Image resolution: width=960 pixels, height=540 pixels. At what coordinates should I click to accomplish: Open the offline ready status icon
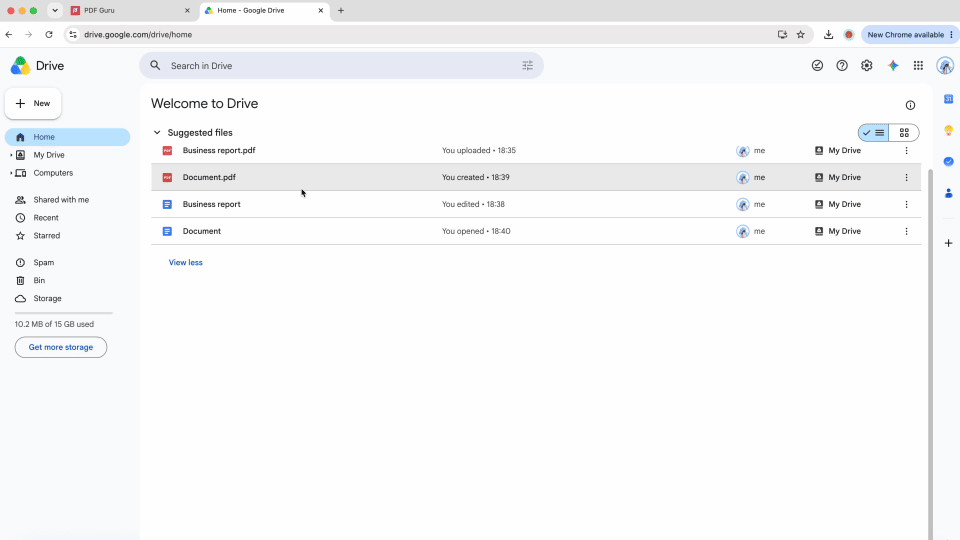[x=817, y=66]
